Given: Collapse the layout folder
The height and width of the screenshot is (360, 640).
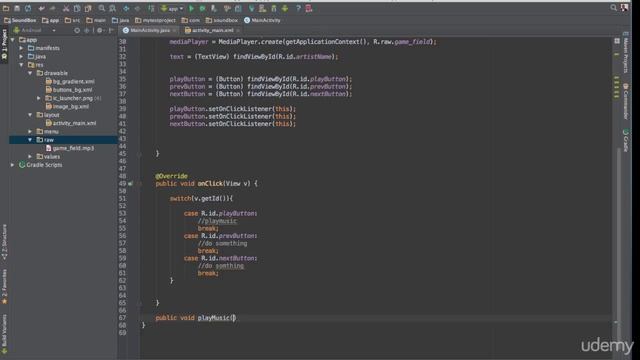Looking at the screenshot, I should [x=30, y=115].
